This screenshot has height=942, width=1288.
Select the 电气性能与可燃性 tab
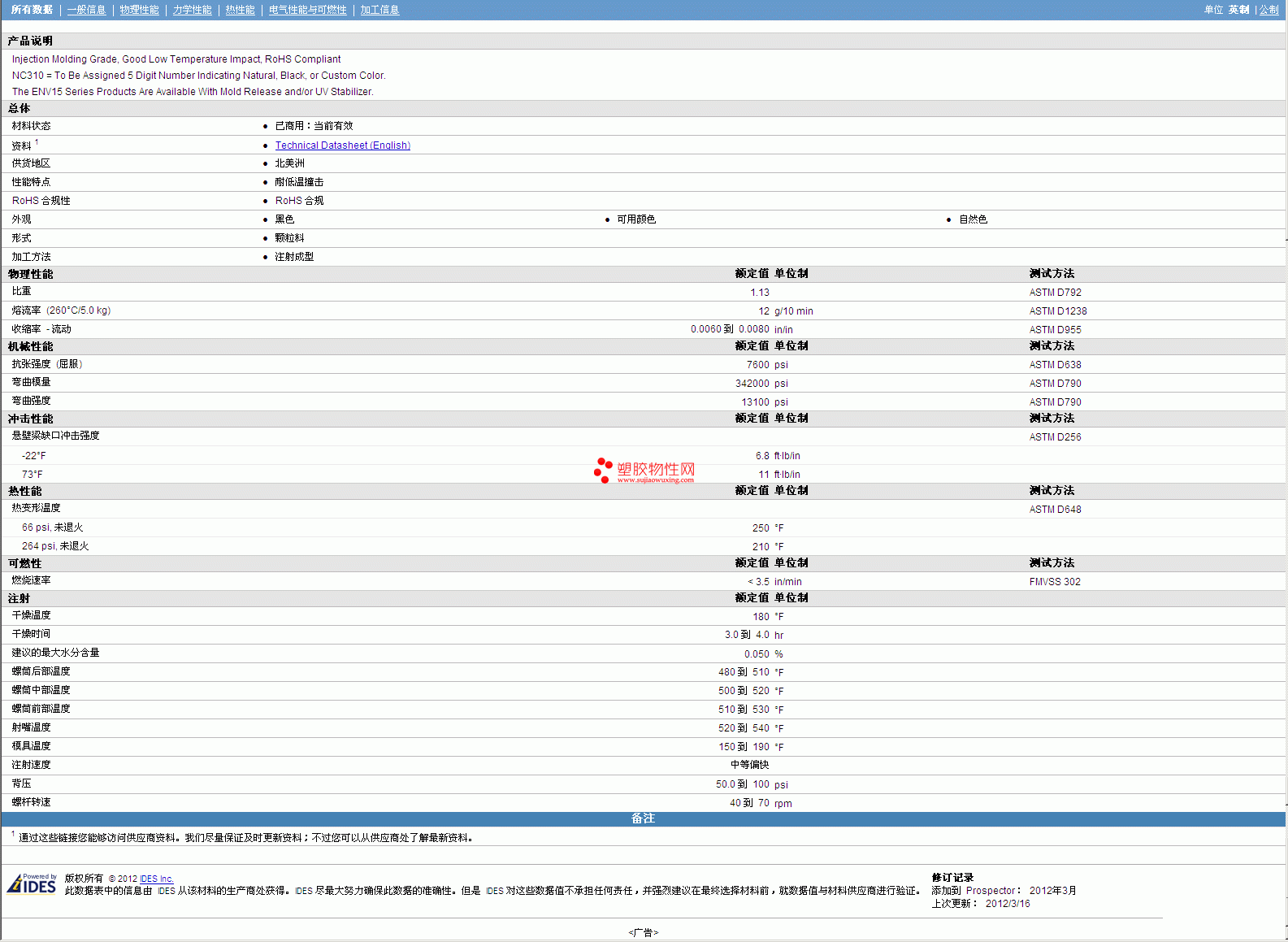[307, 10]
